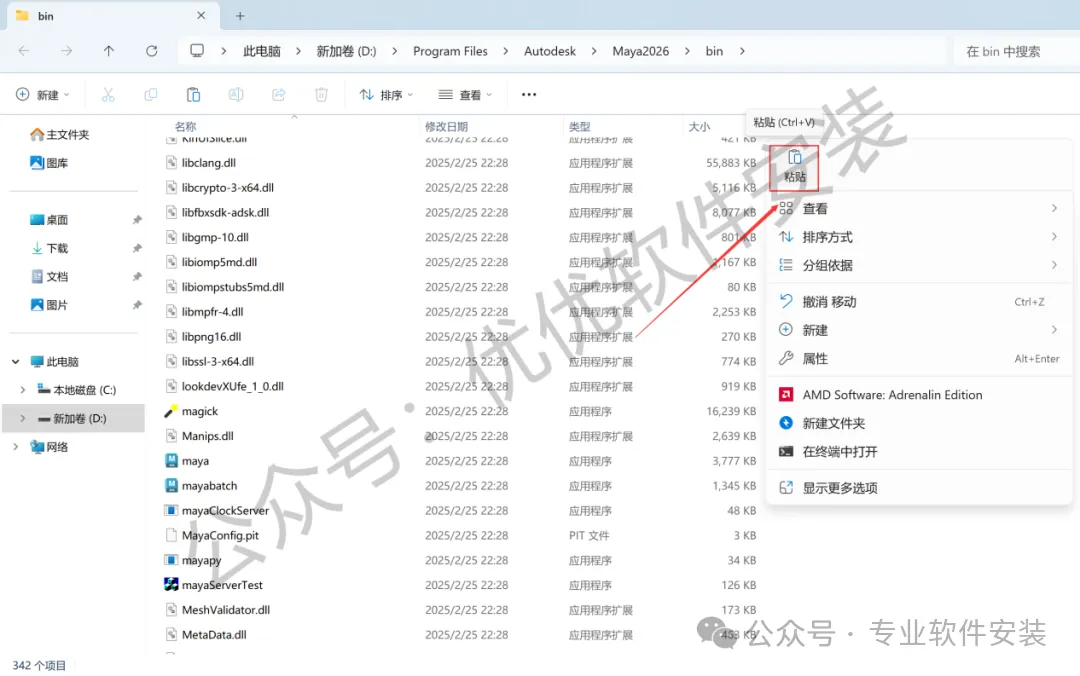
Task: Sort by 大小 column header
Action: 699,126
